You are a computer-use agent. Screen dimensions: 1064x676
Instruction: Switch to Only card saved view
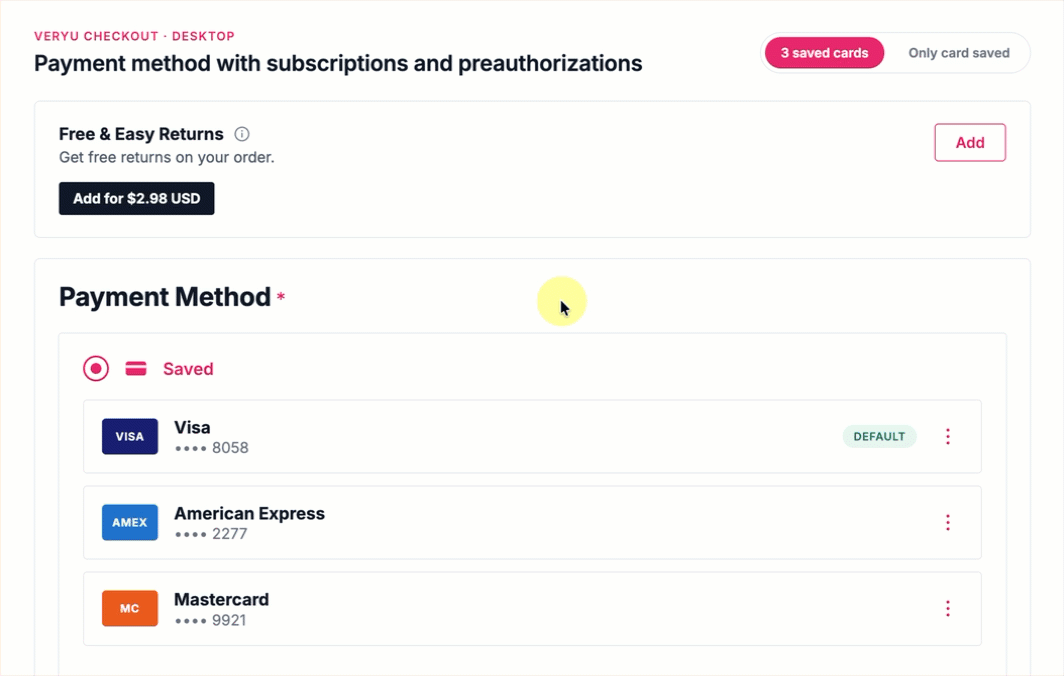(x=959, y=53)
